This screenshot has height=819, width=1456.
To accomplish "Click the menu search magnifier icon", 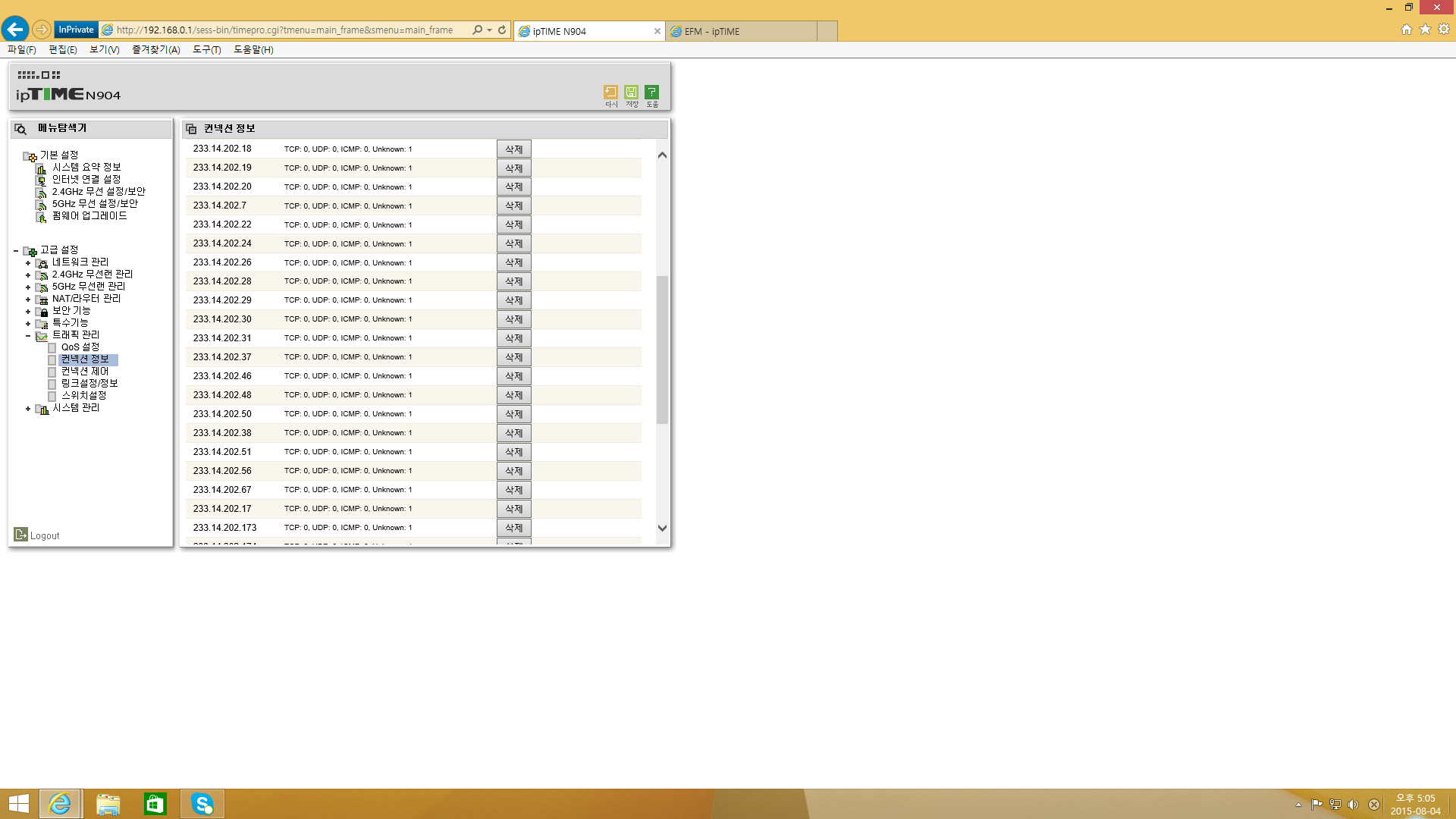I will pyautogui.click(x=21, y=129).
